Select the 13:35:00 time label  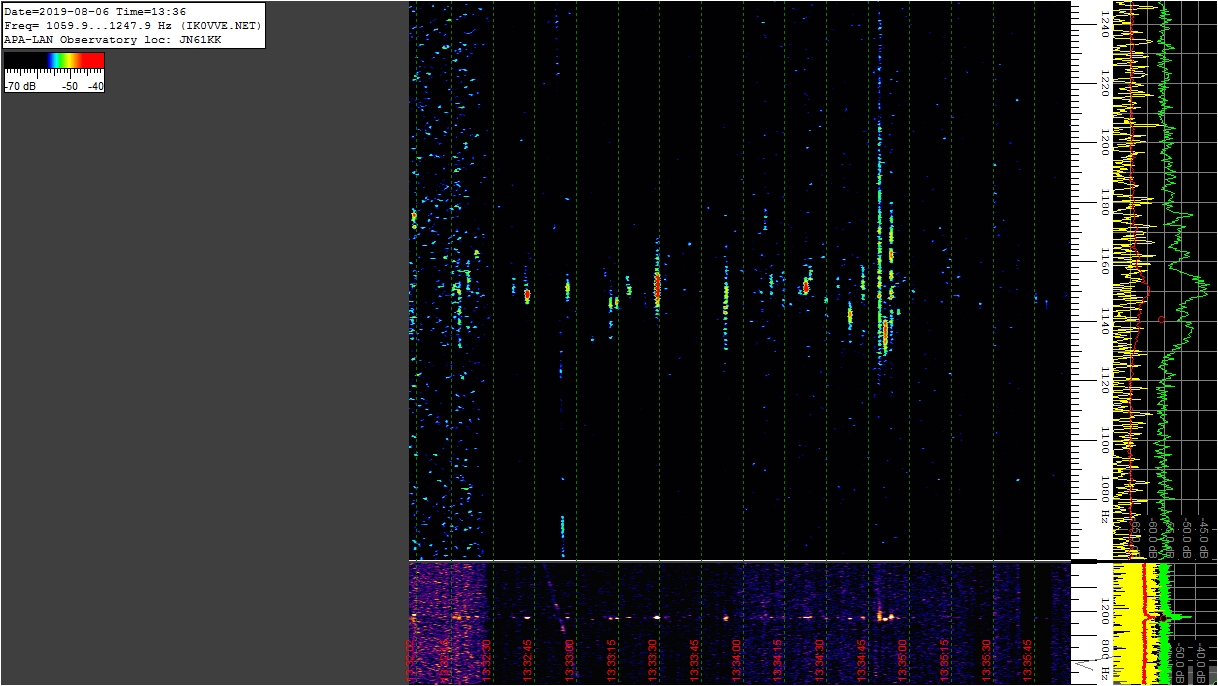click(904, 661)
